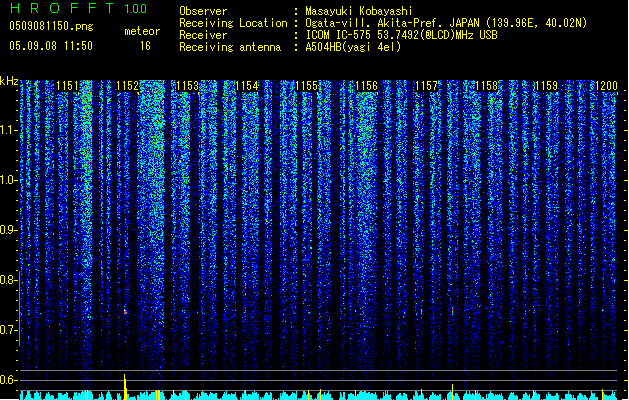
Task: Select the observer name Masayuki Kobayashi
Action: pos(359,11)
